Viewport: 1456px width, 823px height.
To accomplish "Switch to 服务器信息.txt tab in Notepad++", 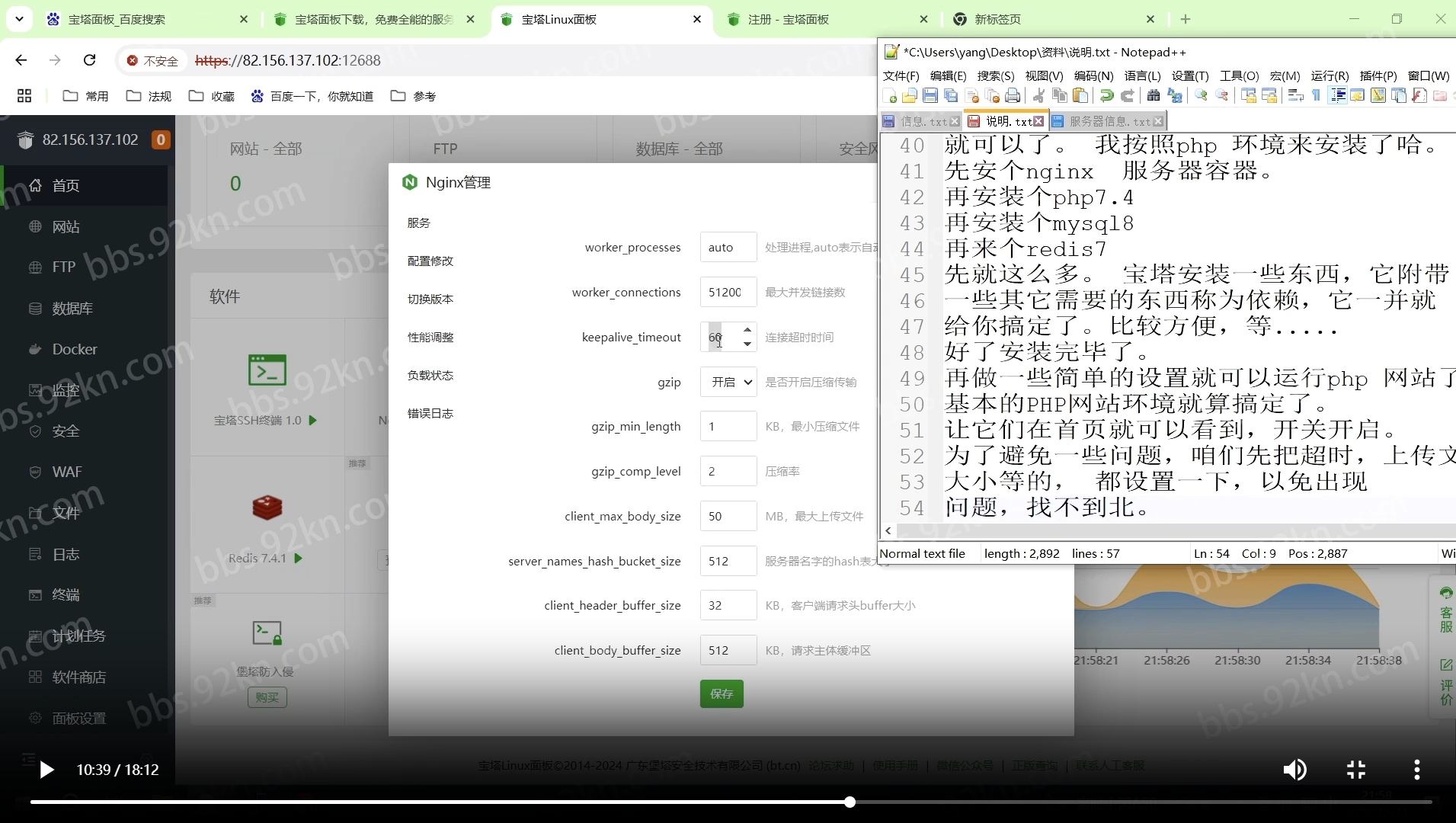I will (x=1109, y=121).
